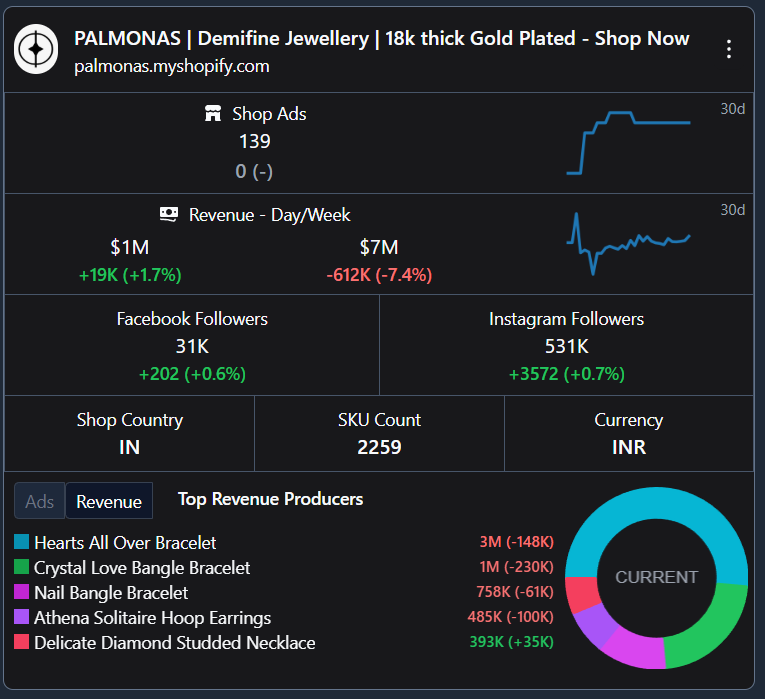Click the Revenue - Day/Week label
Image resolution: width=765 pixels, height=699 pixels.
coord(269,215)
